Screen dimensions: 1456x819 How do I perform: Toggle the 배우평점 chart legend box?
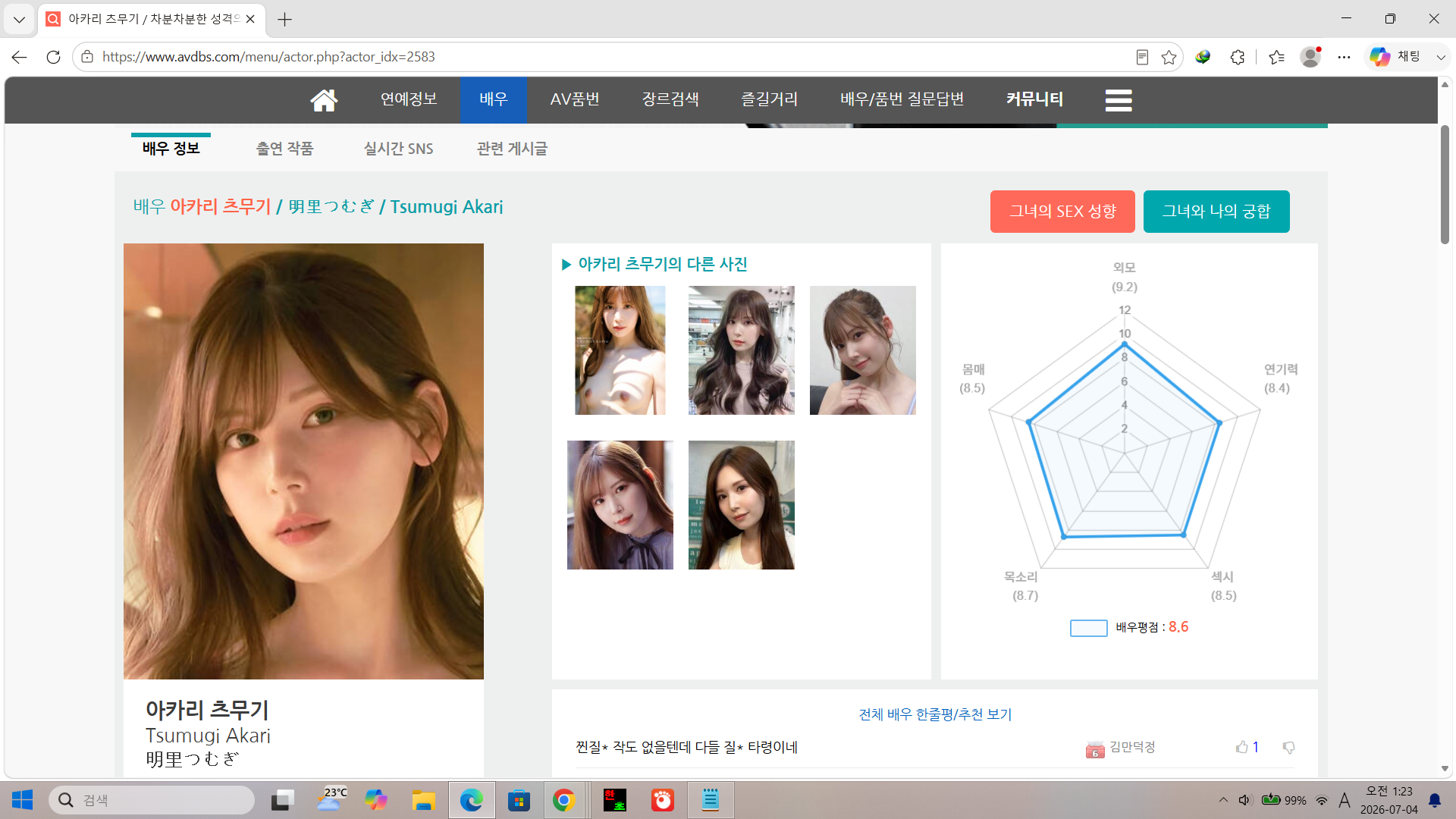pos(1088,628)
